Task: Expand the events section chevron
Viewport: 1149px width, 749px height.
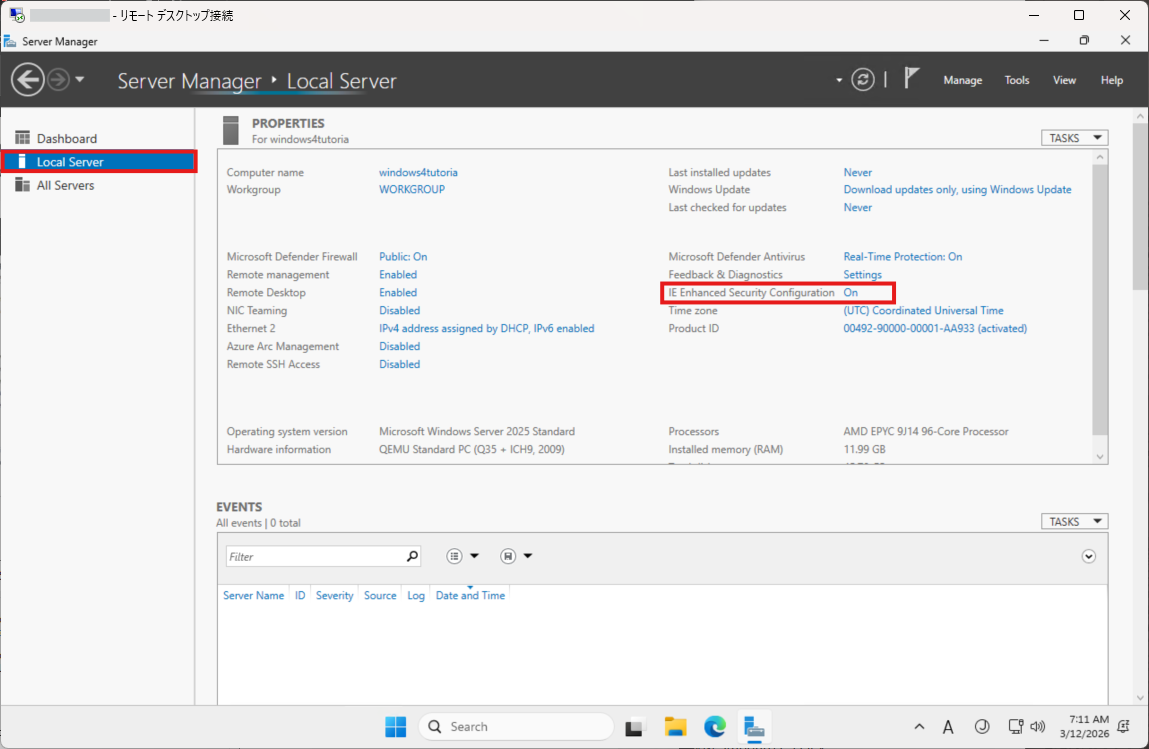Action: (1089, 556)
